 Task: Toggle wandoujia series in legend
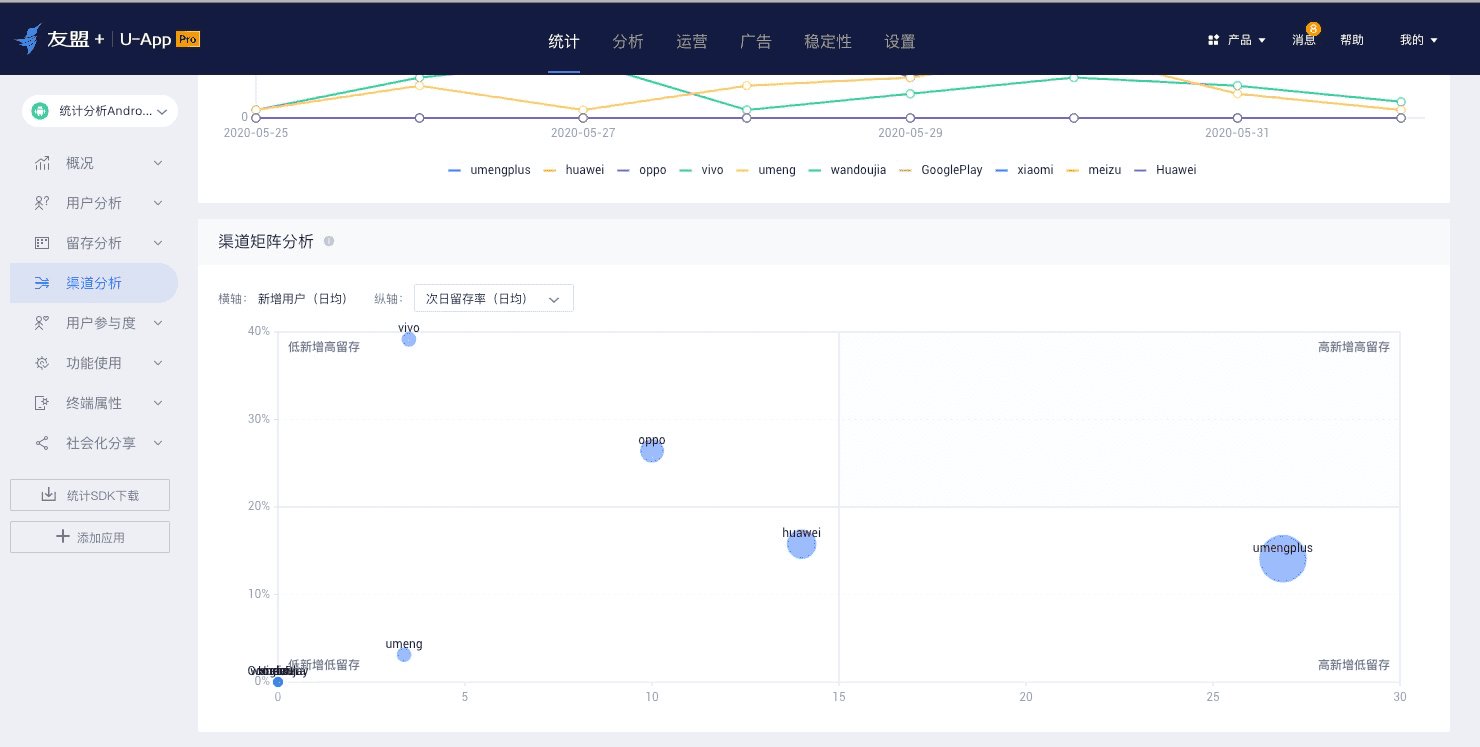[846, 170]
